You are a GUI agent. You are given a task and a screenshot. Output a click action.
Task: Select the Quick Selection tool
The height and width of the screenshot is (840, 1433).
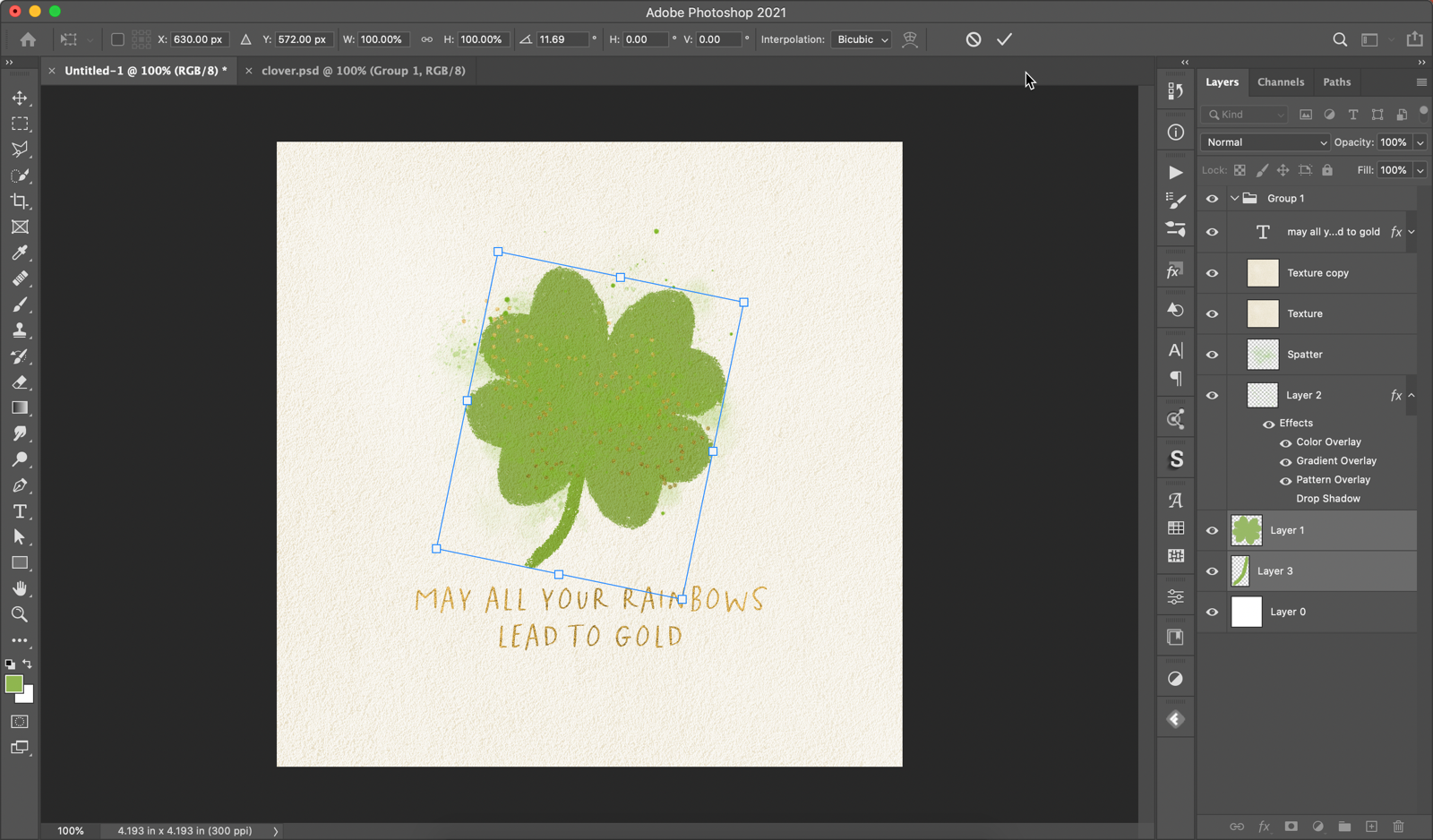(20, 176)
